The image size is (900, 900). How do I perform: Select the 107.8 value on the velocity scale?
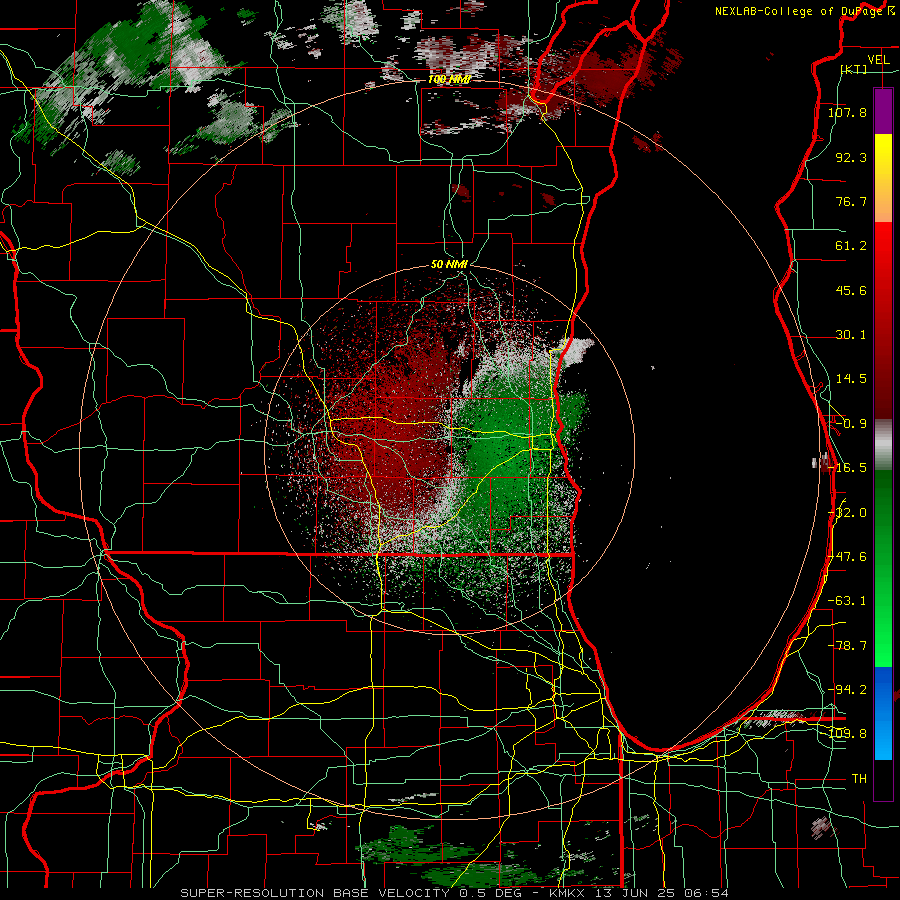point(847,112)
